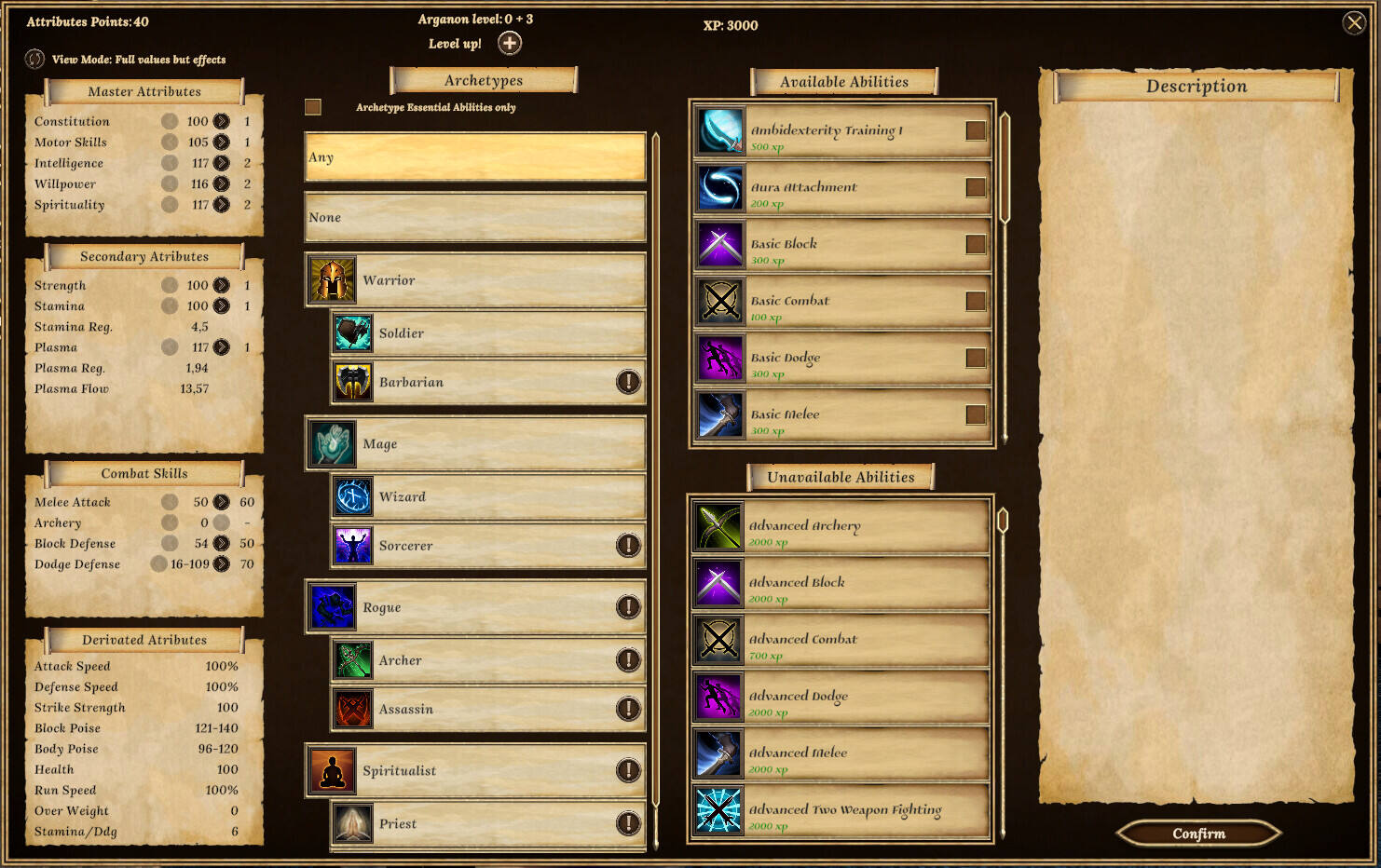Click the Confirm button
1381x868 pixels.
point(1198,834)
